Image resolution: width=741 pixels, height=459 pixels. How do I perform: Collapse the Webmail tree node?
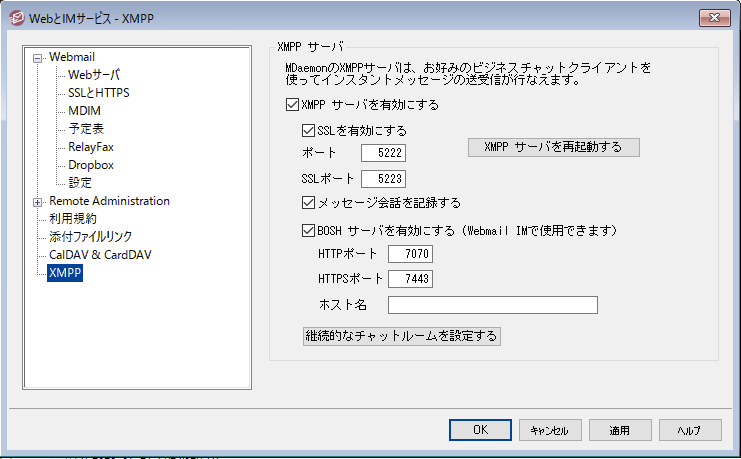[37, 59]
